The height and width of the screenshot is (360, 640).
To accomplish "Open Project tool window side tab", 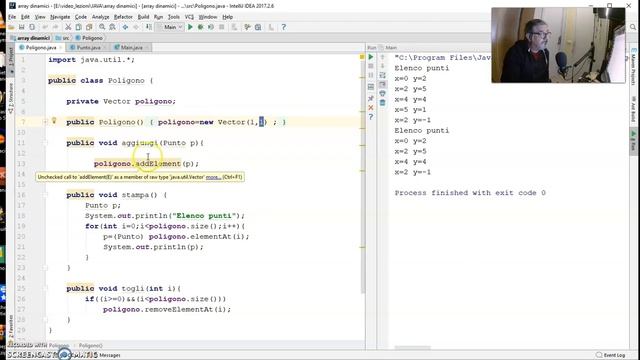I will point(11,59).
